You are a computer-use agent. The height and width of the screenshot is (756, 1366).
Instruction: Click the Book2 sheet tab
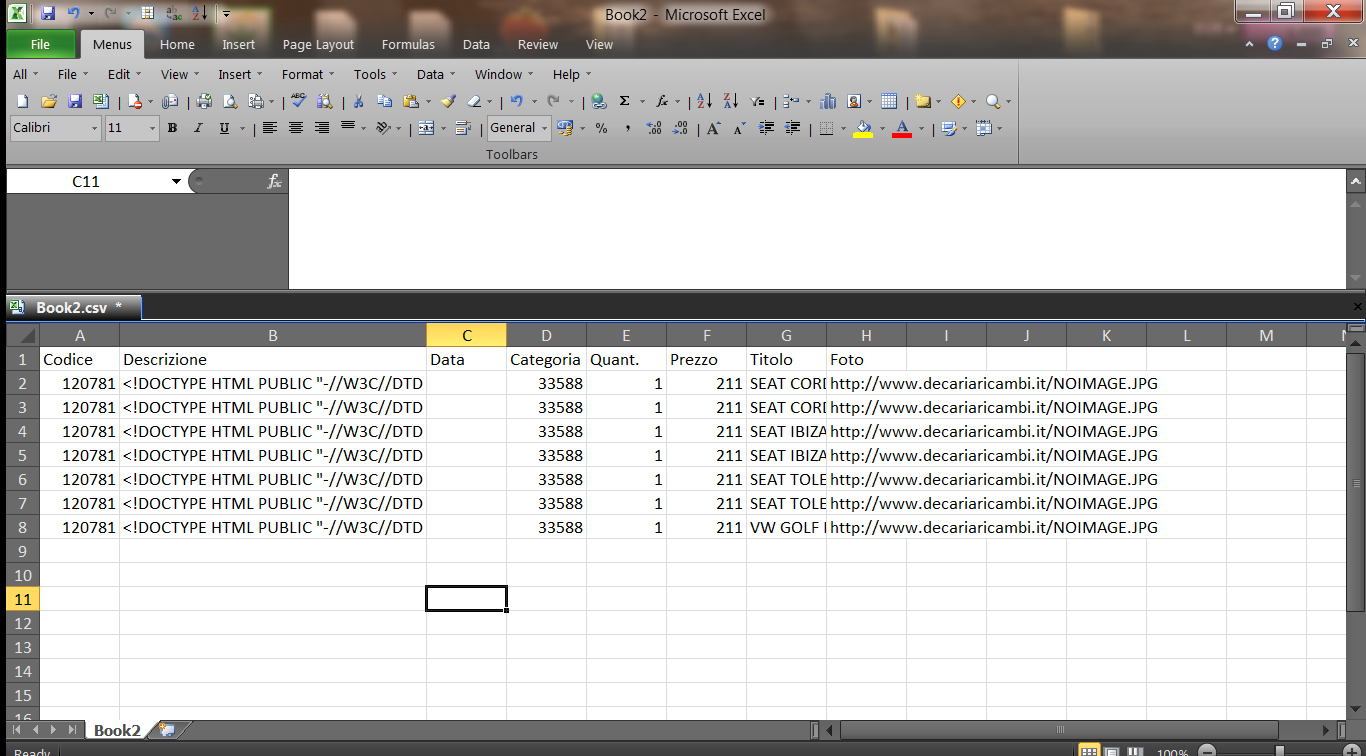(x=117, y=730)
